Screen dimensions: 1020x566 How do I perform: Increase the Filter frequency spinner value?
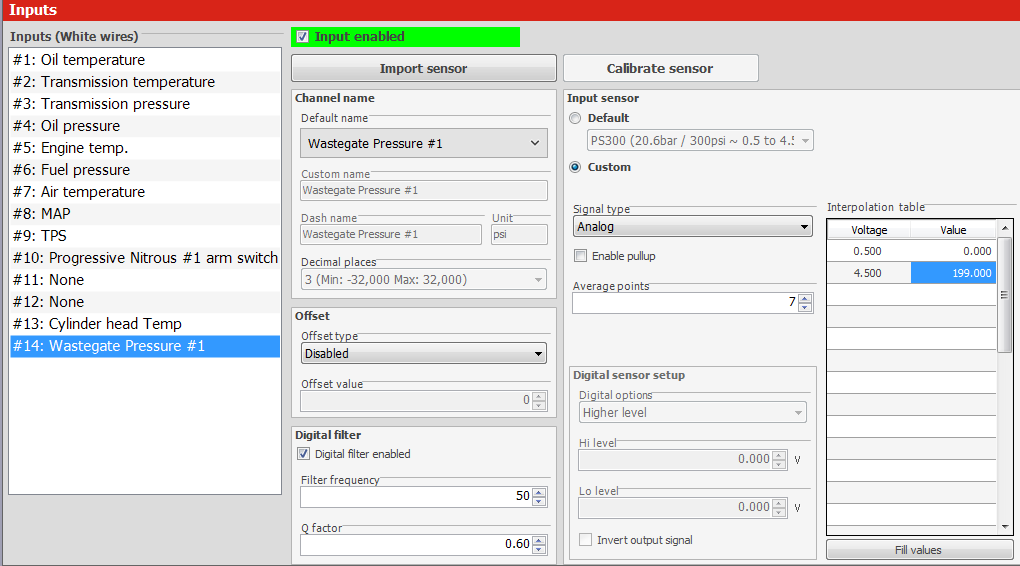[539, 492]
